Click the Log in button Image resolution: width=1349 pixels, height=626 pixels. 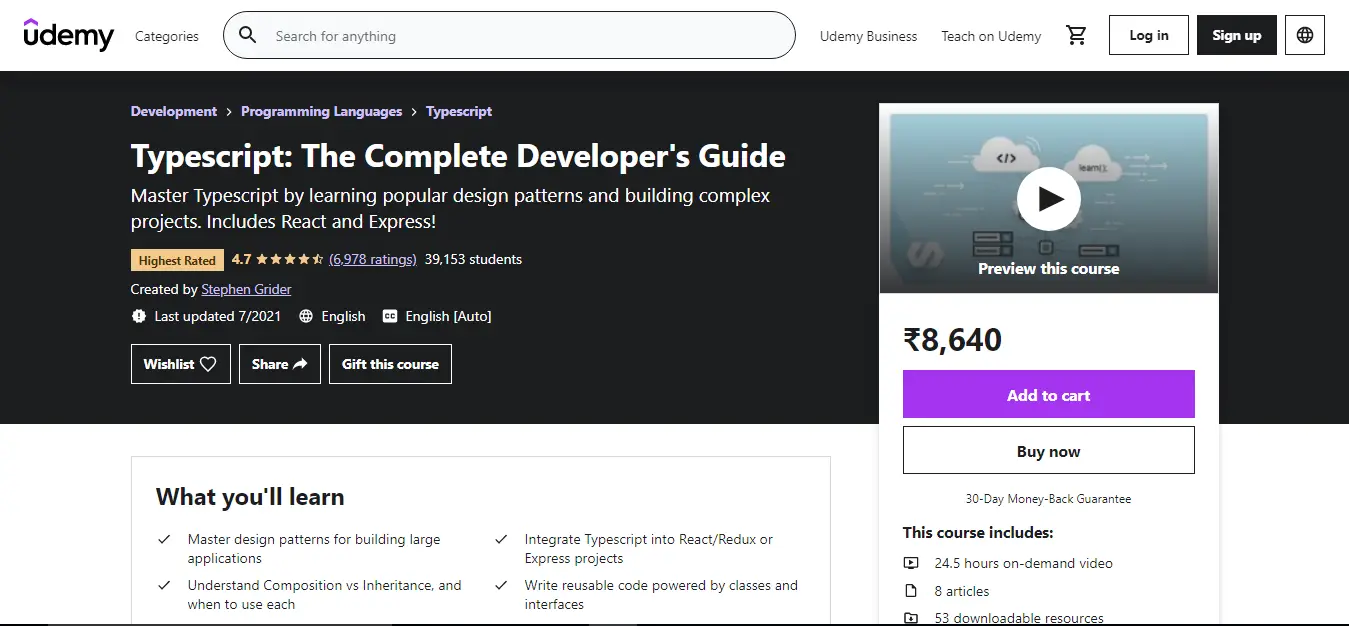pyautogui.click(x=1149, y=35)
